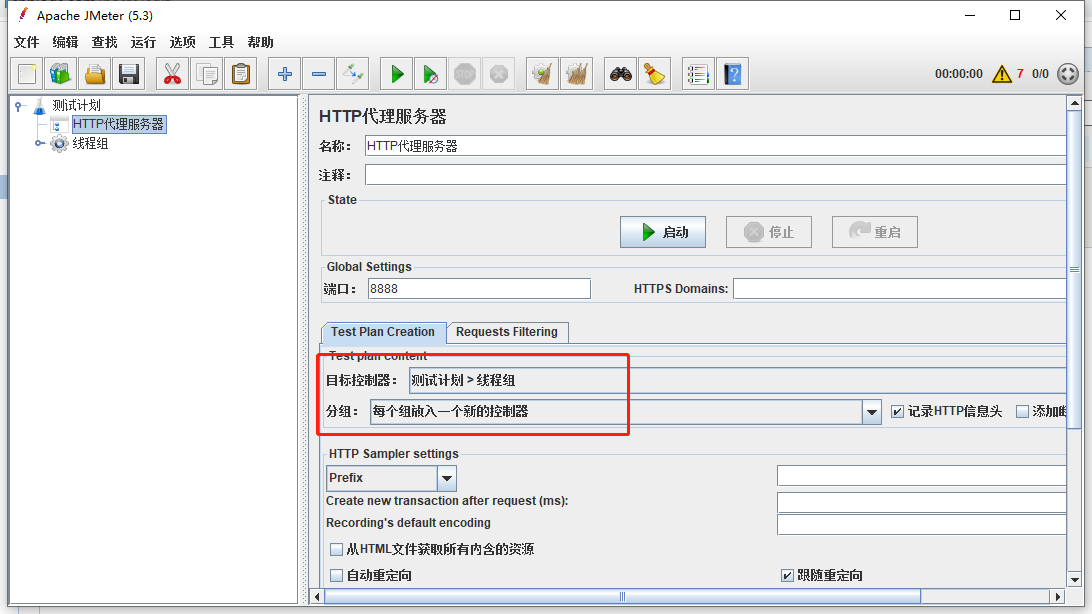Open the 目标控制器 combo box
1092x614 pixels.
pyautogui.click(x=738, y=380)
